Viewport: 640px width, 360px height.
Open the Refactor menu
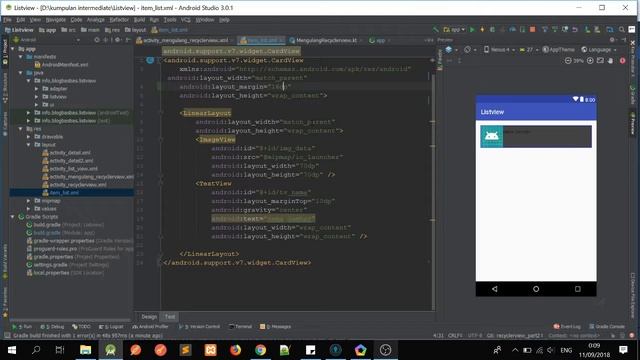pyautogui.click(x=119, y=20)
